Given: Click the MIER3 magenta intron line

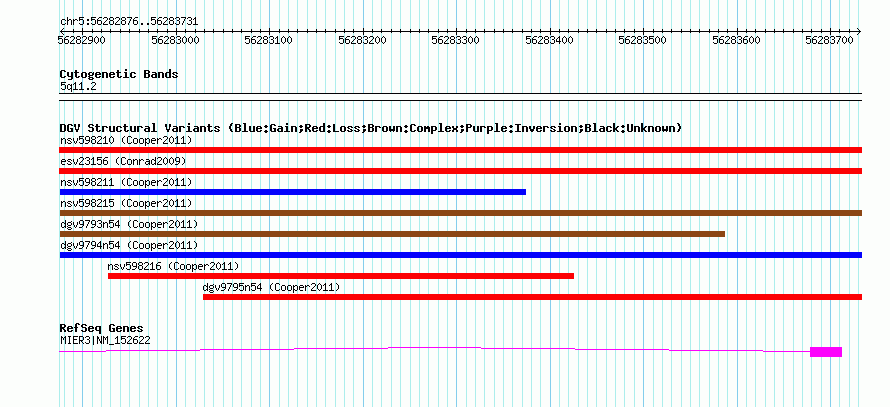Looking at the screenshot, I should 434,349.
